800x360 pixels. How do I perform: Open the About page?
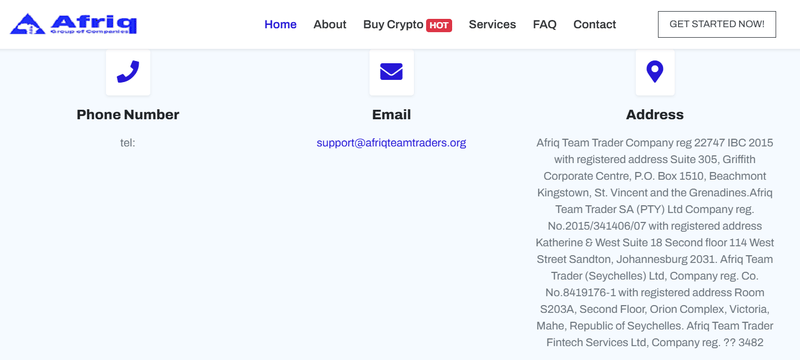tap(330, 24)
